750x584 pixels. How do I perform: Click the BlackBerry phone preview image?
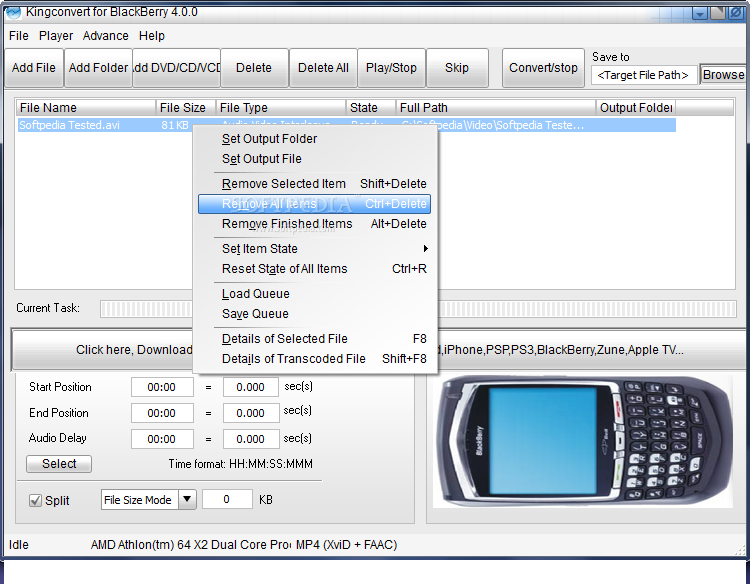point(583,442)
